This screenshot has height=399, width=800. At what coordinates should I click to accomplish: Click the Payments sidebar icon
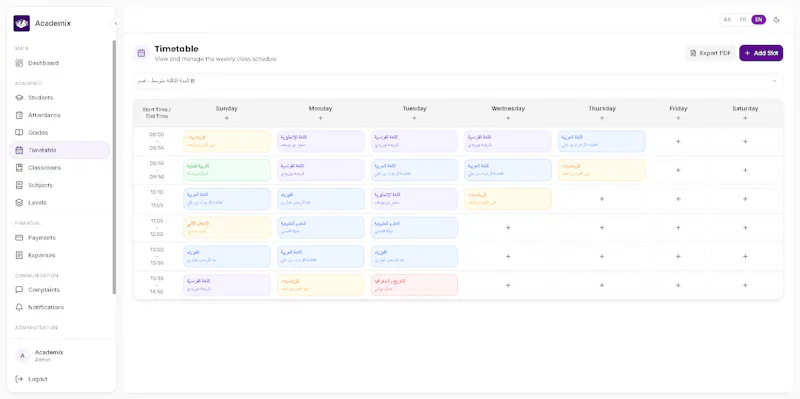19,238
